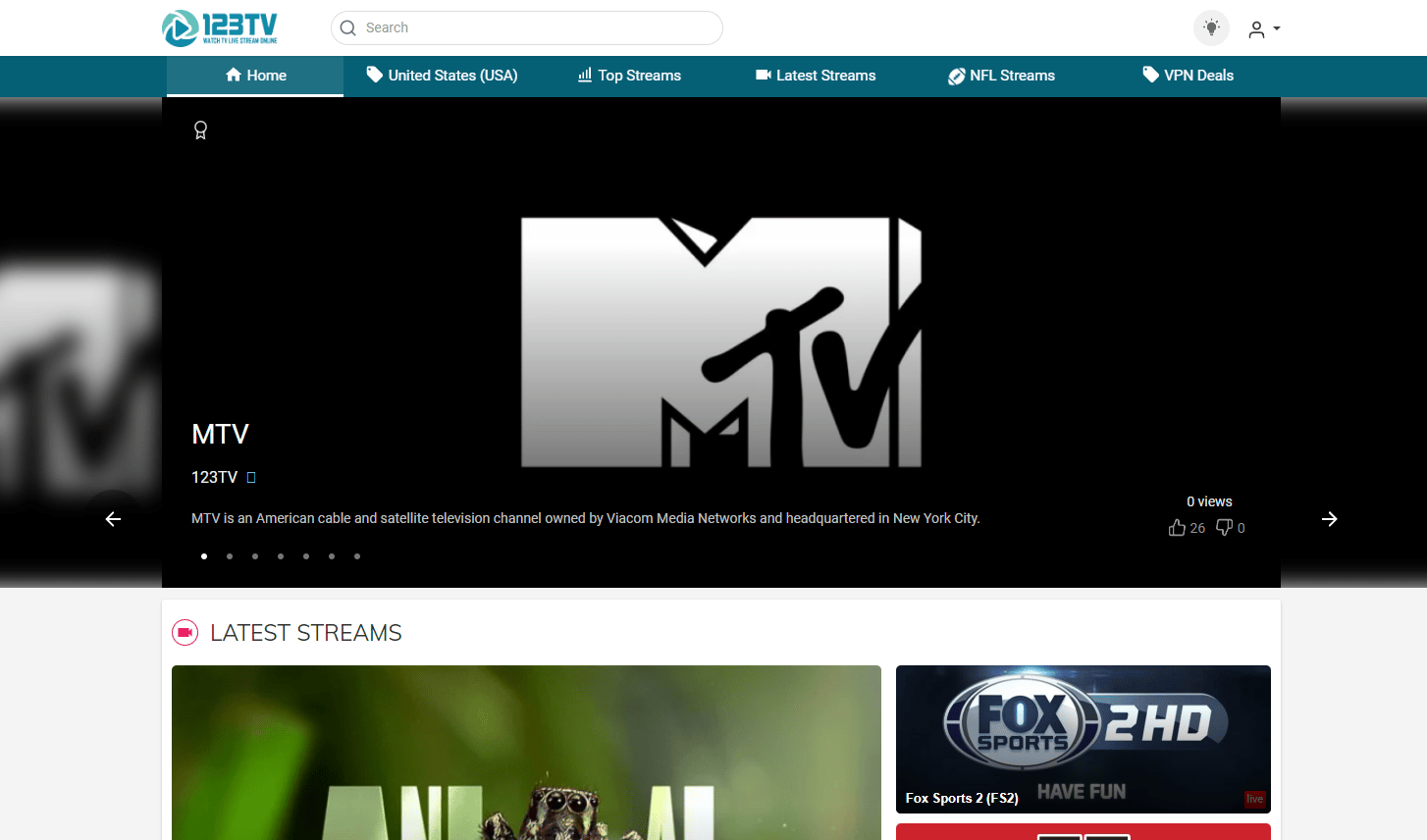Click the thumbs down dislike icon
Screen dimensions: 1427x840
coord(1224,528)
